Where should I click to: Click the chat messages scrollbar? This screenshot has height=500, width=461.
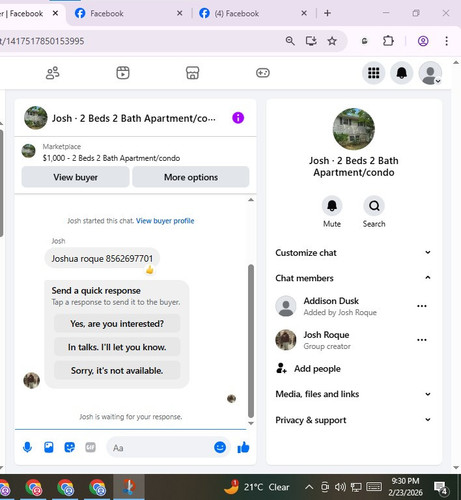click(x=251, y=341)
